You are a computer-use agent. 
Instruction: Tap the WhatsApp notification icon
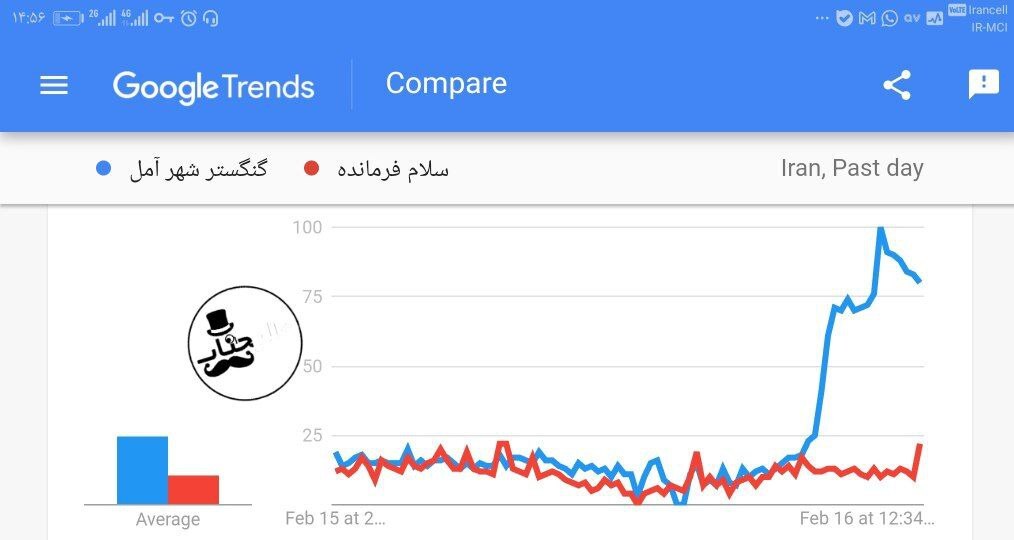[889, 18]
